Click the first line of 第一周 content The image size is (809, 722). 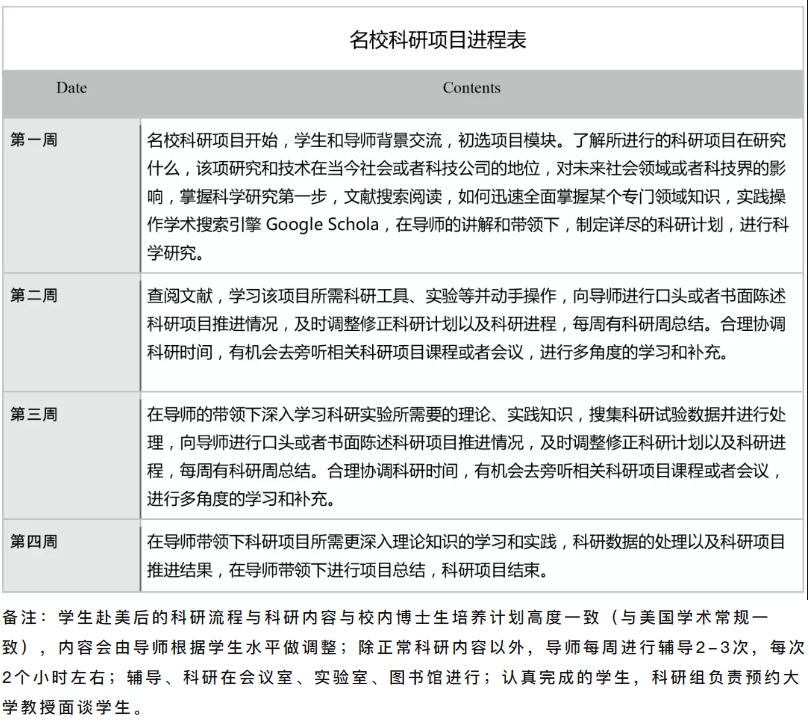pyautogui.click(x=465, y=139)
